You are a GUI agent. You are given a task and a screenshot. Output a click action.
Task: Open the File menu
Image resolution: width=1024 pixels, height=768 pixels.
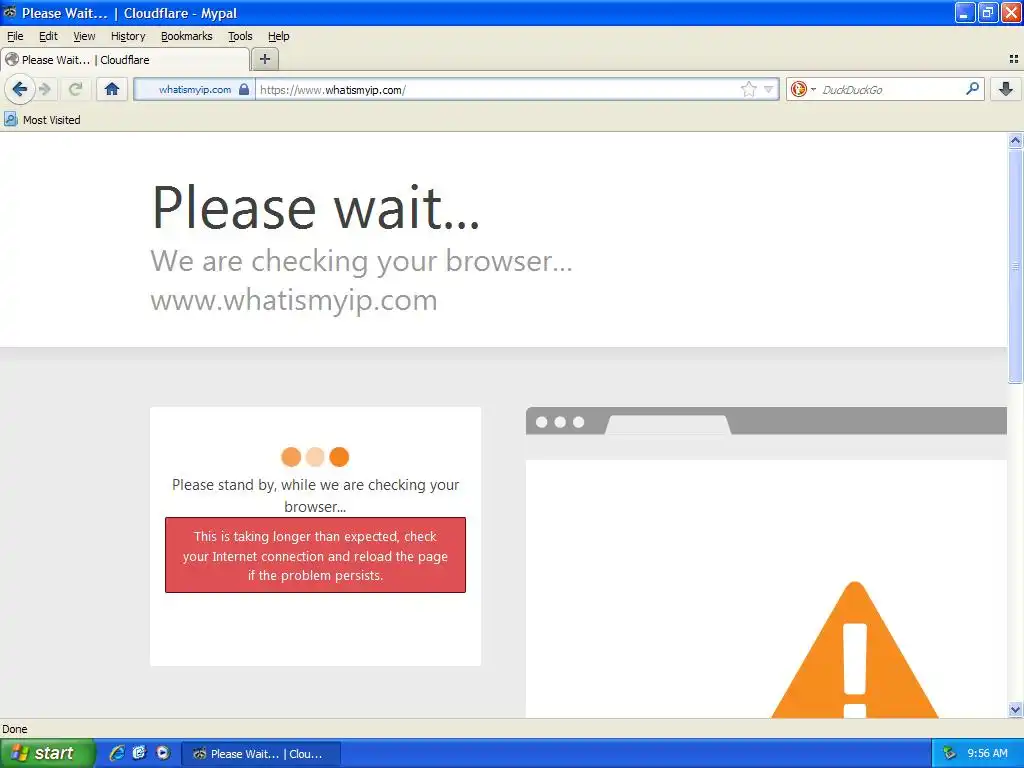point(15,37)
